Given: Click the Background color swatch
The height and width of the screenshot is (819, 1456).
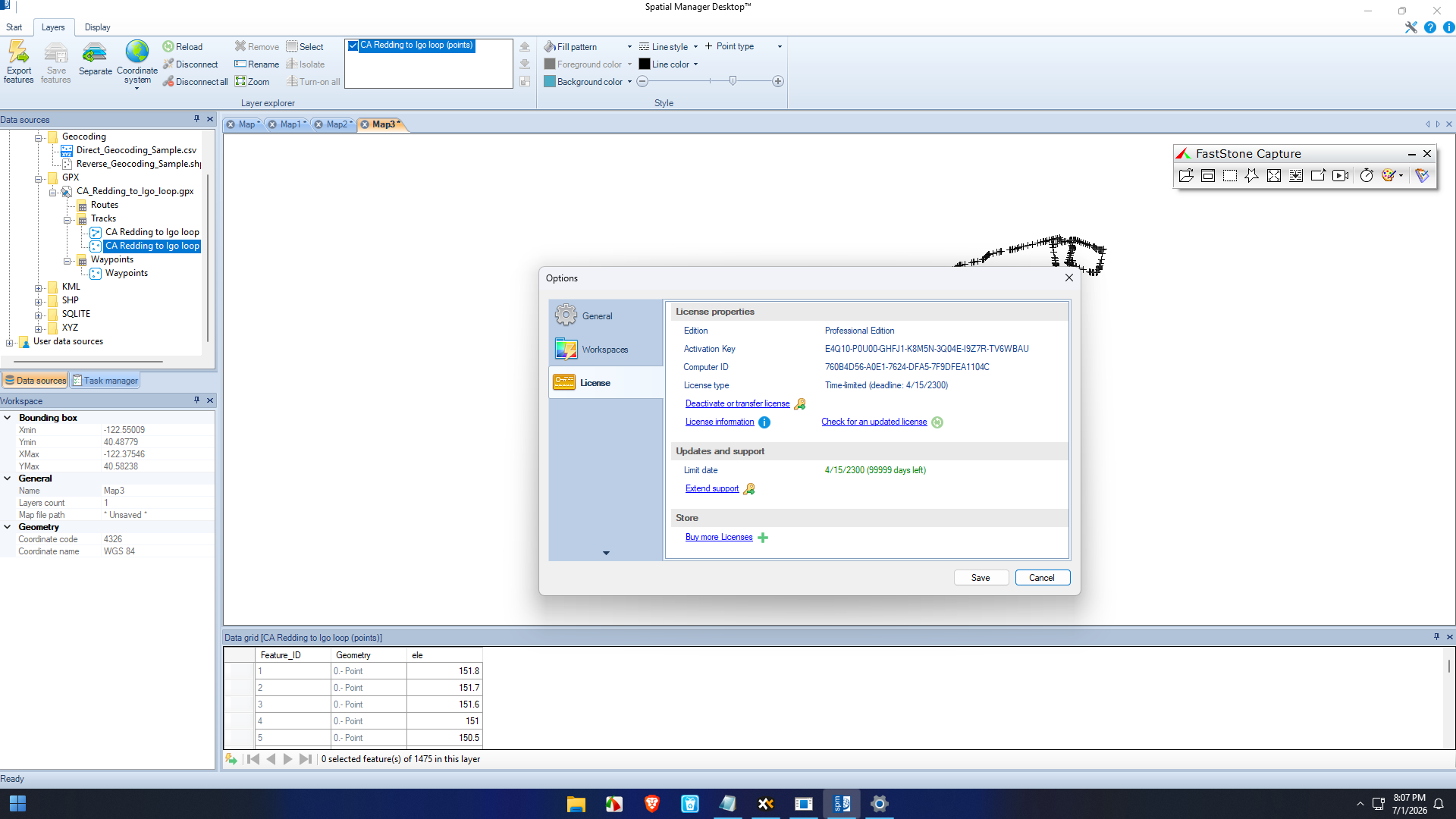Looking at the screenshot, I should tap(550, 82).
